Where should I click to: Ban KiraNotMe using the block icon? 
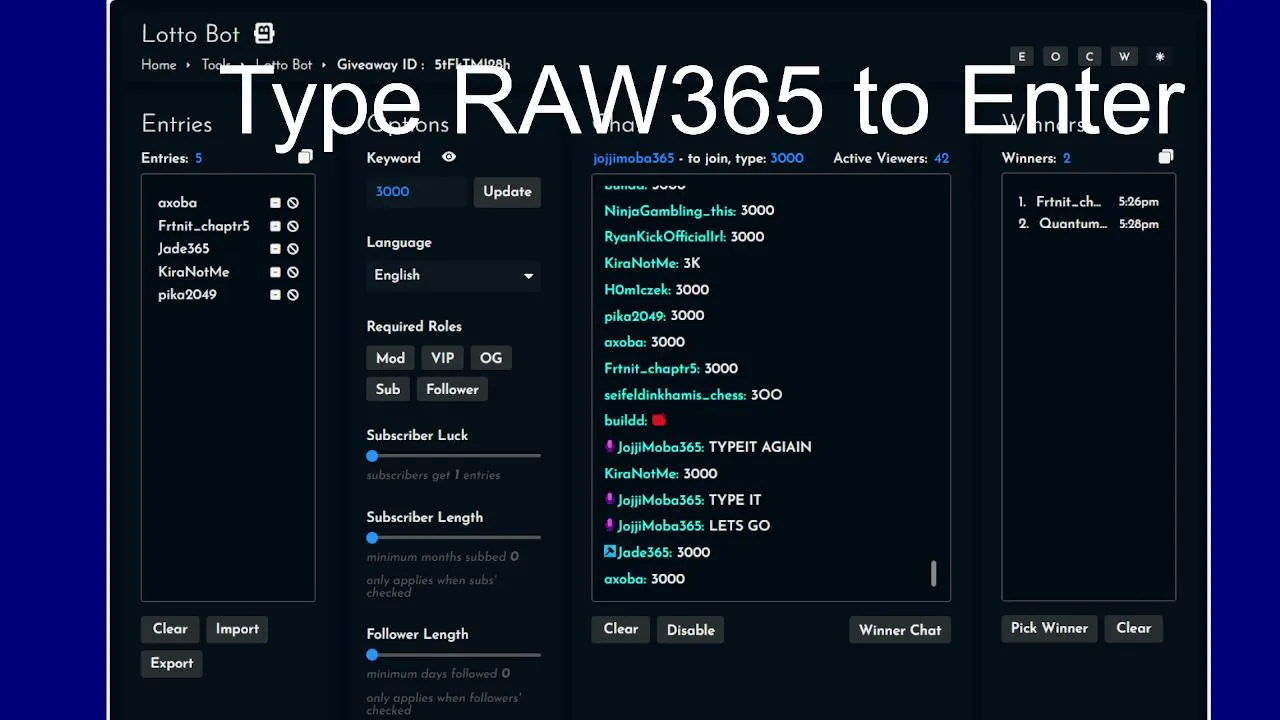pos(293,272)
